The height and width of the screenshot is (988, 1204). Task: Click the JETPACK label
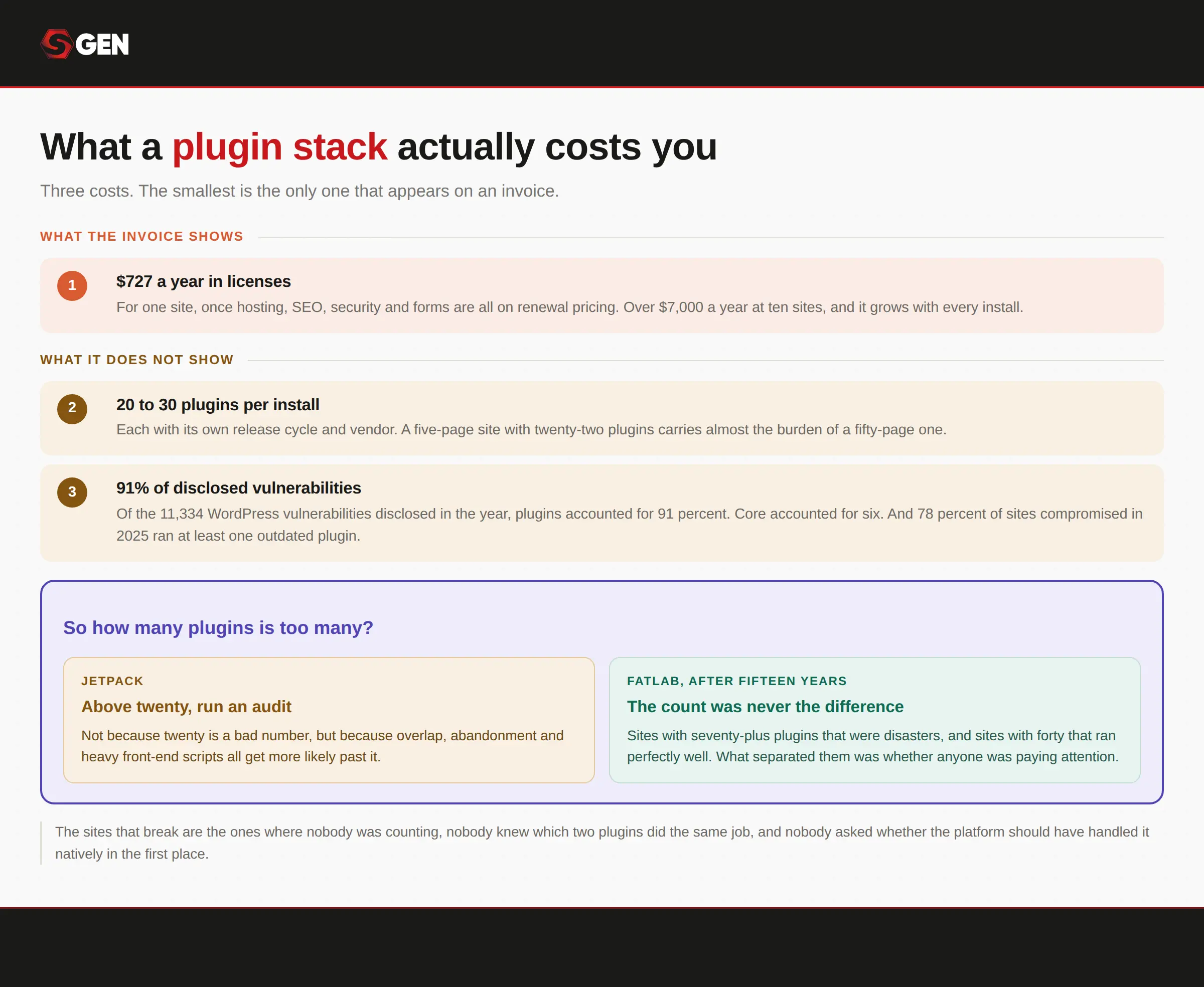(x=112, y=681)
